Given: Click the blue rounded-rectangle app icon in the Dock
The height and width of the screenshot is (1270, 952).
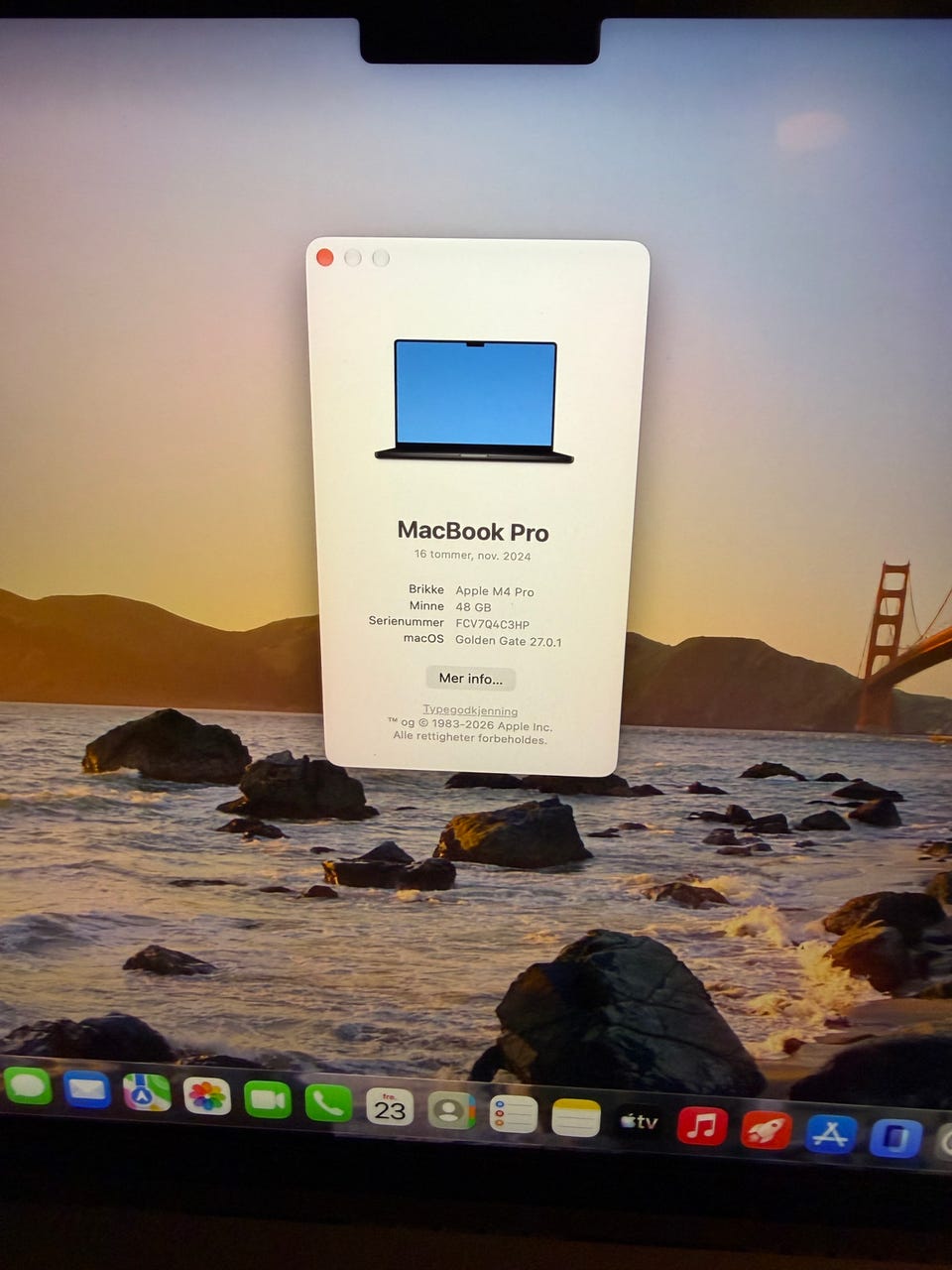Looking at the screenshot, I should (x=895, y=1138).
